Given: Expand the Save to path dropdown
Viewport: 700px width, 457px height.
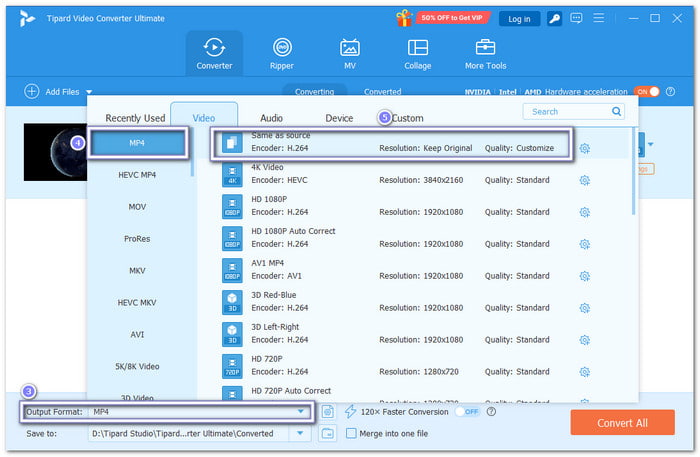Looking at the screenshot, I should pos(300,433).
